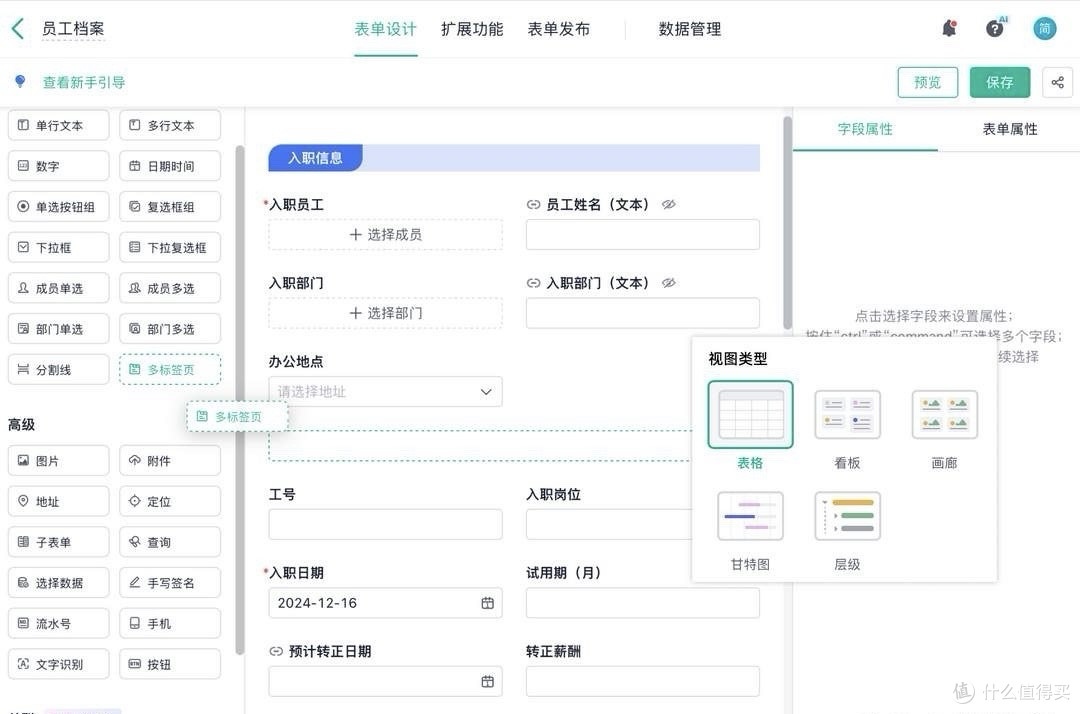The height and width of the screenshot is (714, 1080).
Task: Add a 单选按钮组 field
Action: (59, 207)
